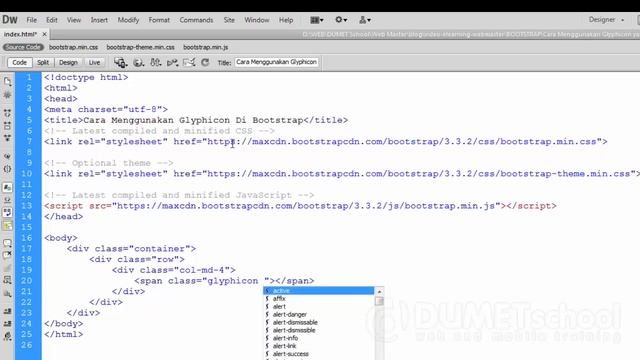Select 'active' in the code hint list
This screenshot has height=360, width=640.
coord(318,291)
